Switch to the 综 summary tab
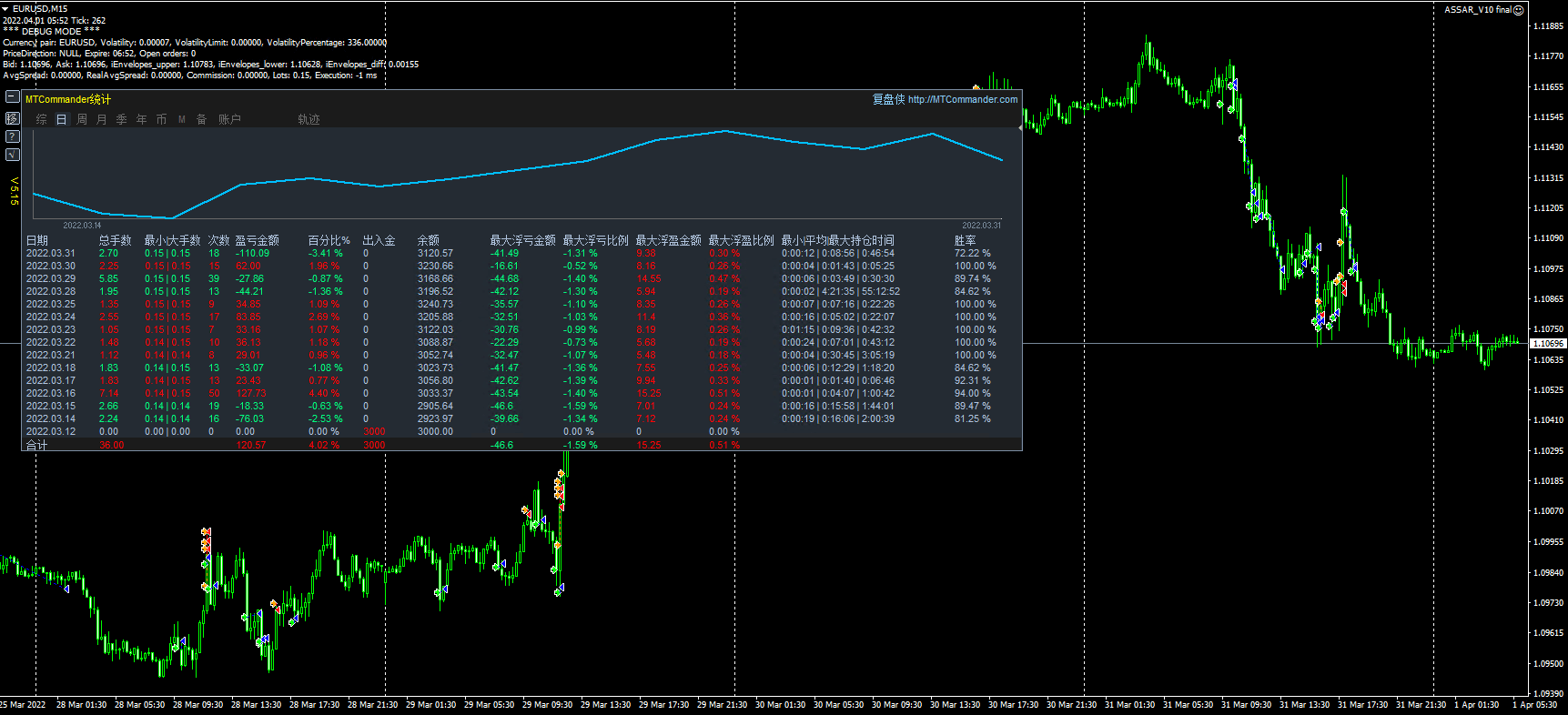Viewport: 1568px width, 715px height. [42, 119]
